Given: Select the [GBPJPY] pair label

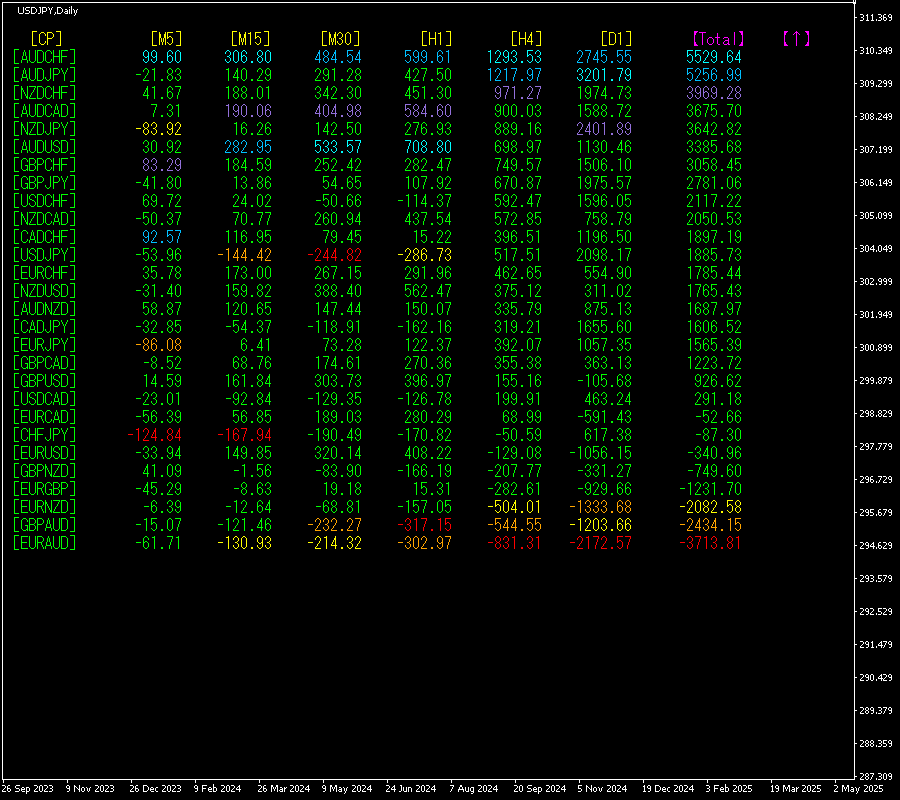Looking at the screenshot, I should (44, 183).
